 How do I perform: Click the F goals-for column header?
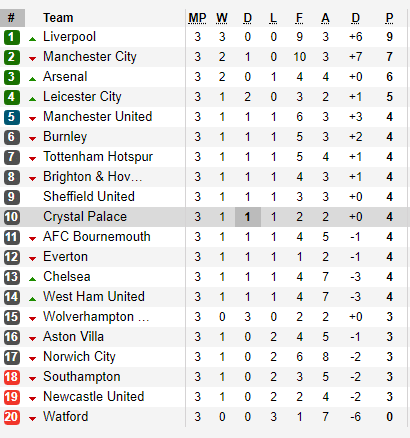tap(299, 18)
